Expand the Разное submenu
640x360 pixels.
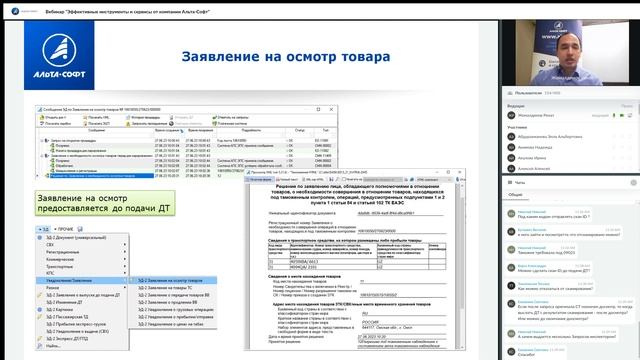(83, 288)
